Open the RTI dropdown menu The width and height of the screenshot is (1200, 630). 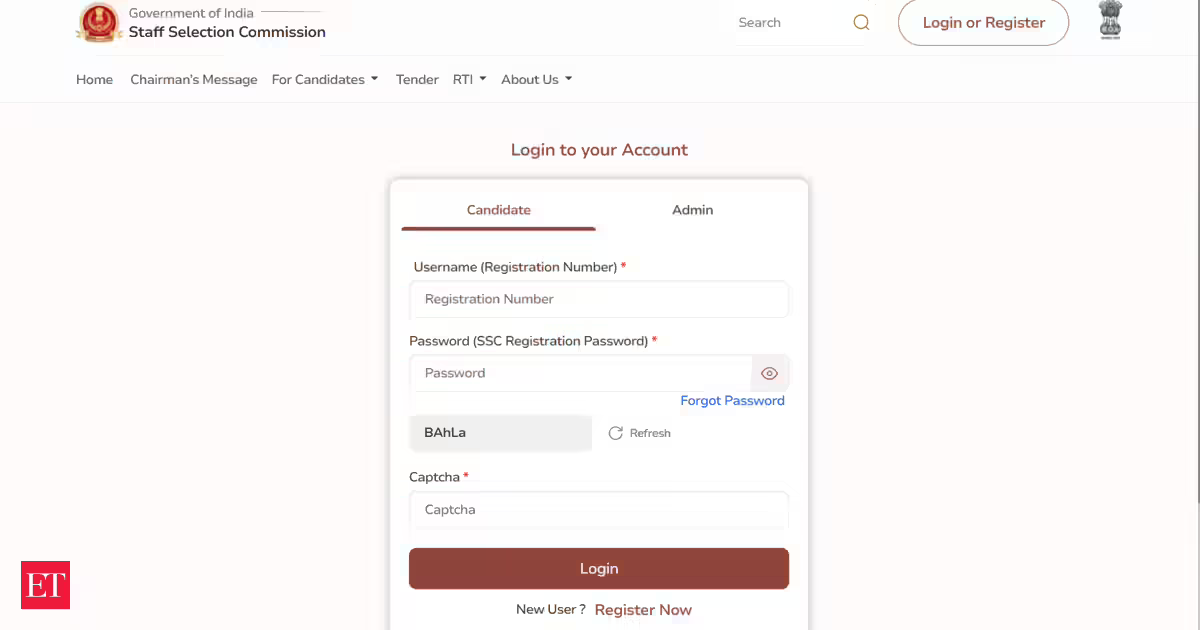click(x=469, y=80)
